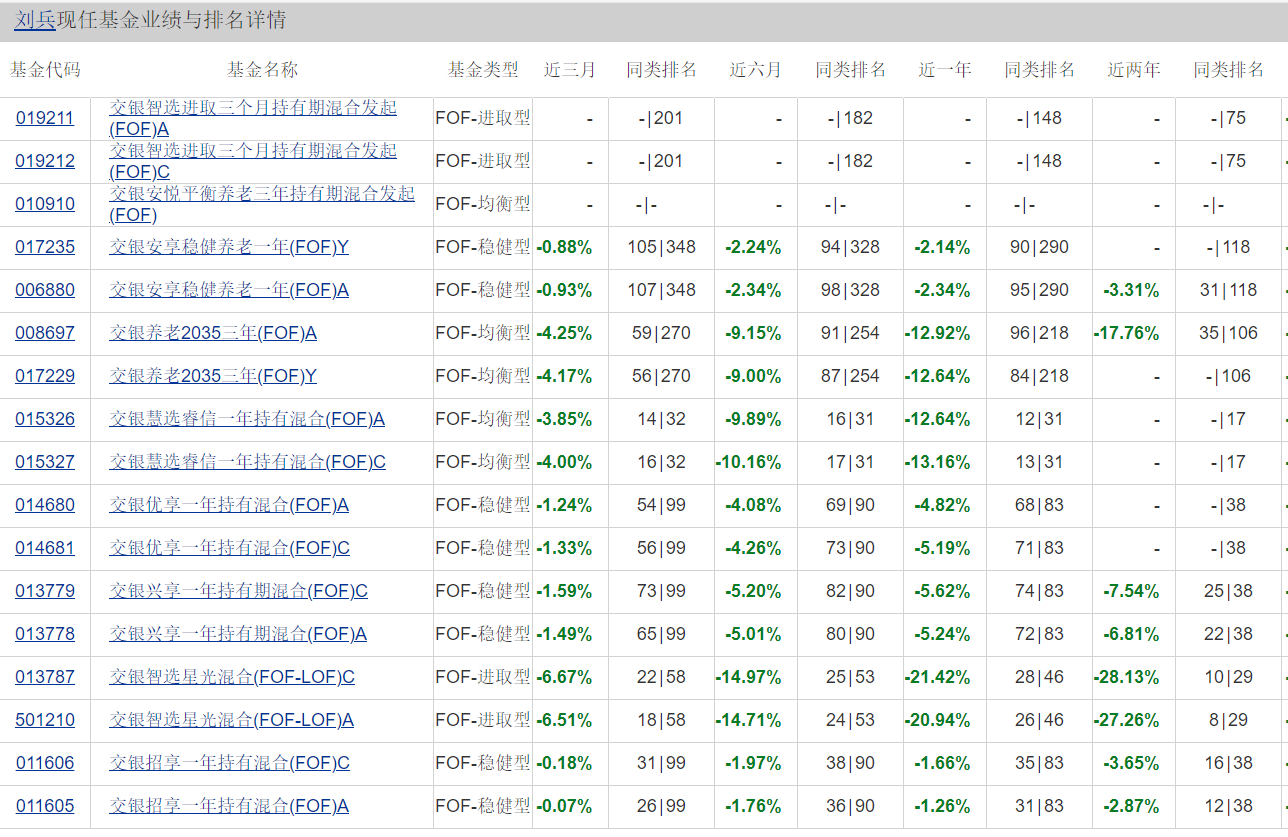Click the 基金代码 column header
Screen dimensions: 1288x837
[45, 70]
